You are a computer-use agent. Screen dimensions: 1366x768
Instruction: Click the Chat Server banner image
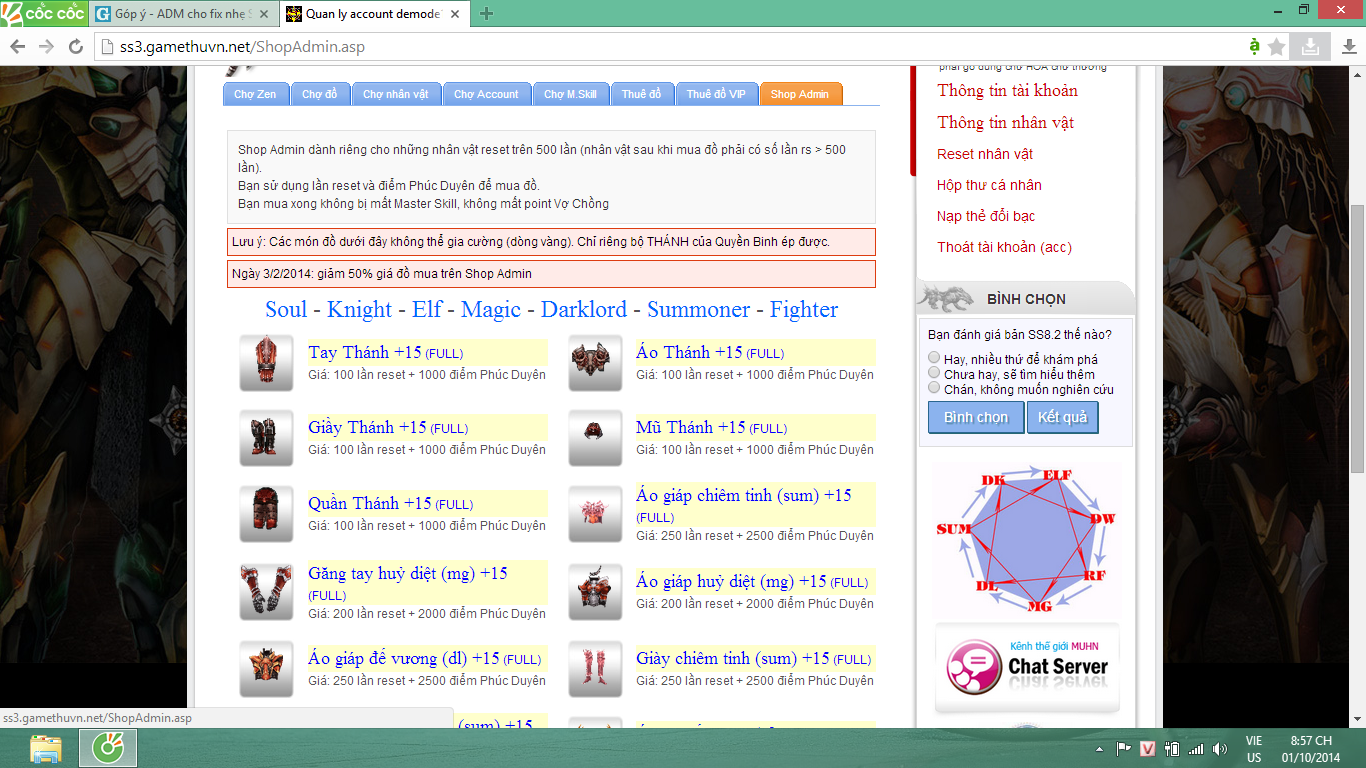click(1027, 668)
